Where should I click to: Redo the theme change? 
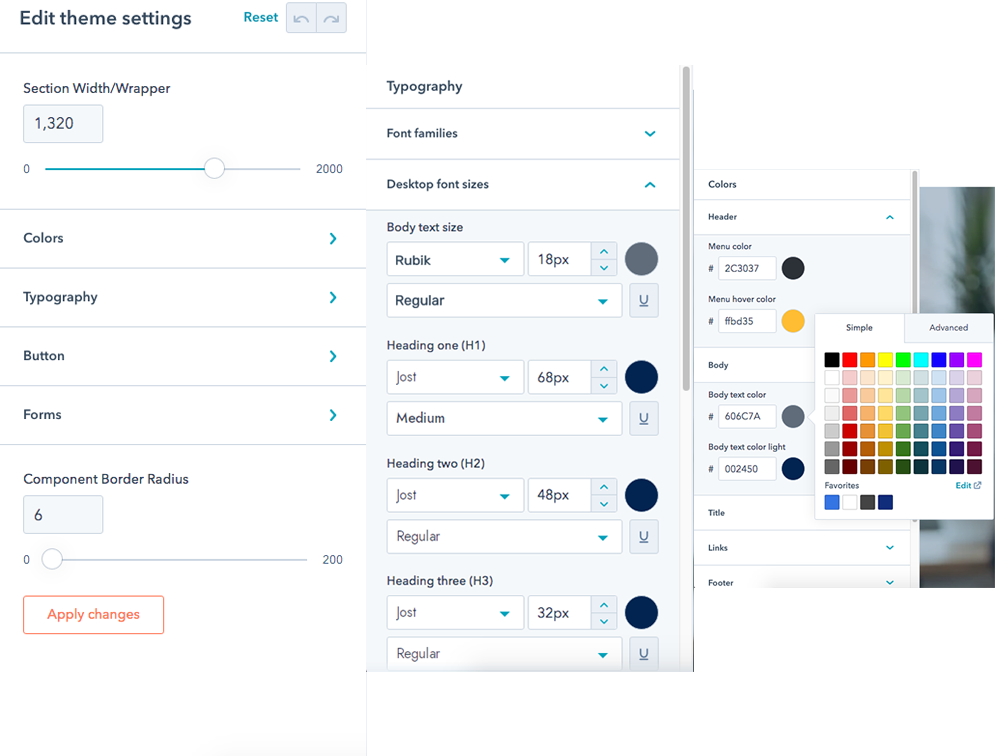point(331,19)
